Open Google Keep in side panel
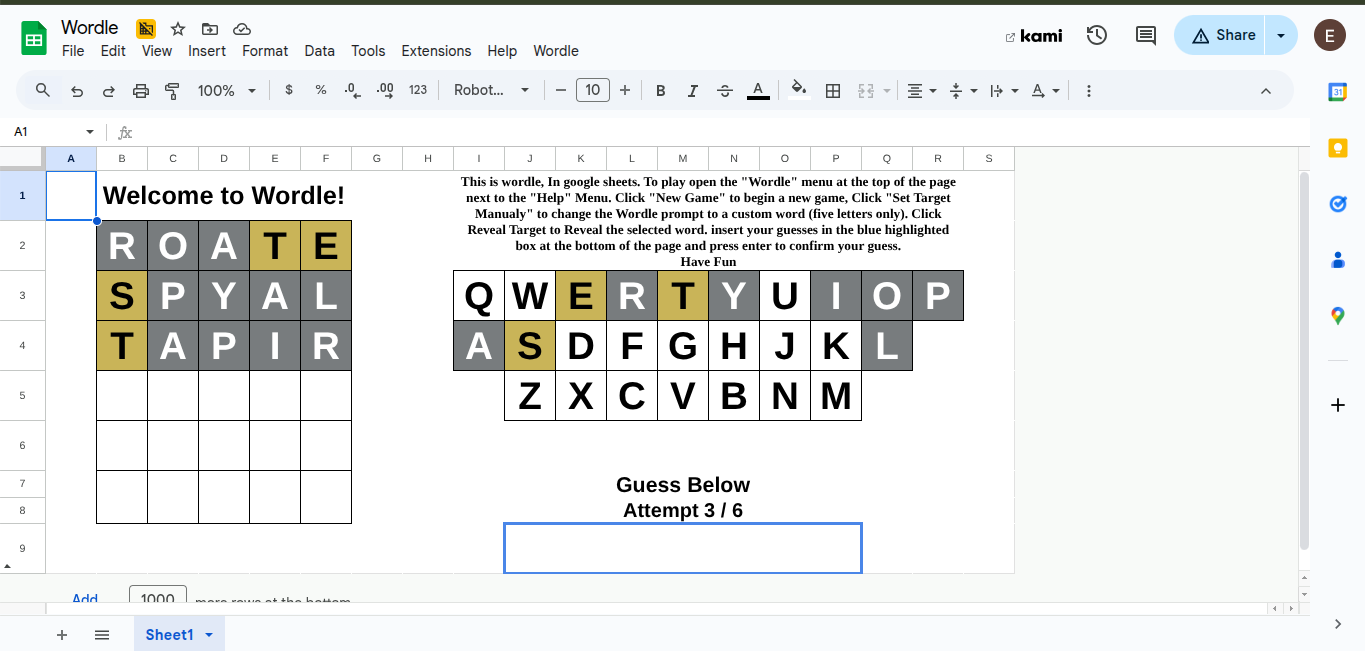Screen dimensions: 1365x651 click(x=1338, y=148)
